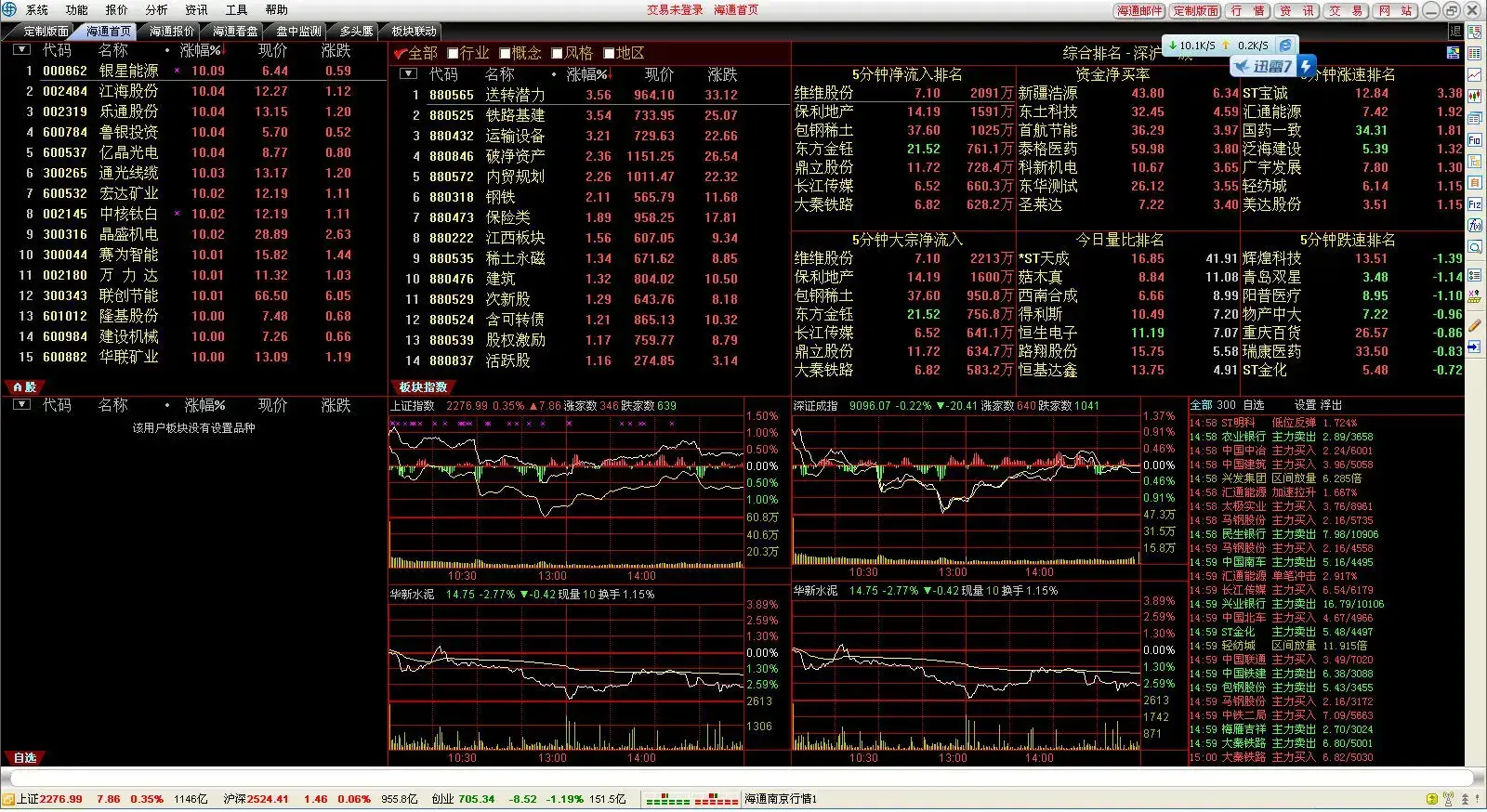Click the 定制版面 button at top right
Image resolution: width=1487 pixels, height=812 pixels.
(1196, 11)
